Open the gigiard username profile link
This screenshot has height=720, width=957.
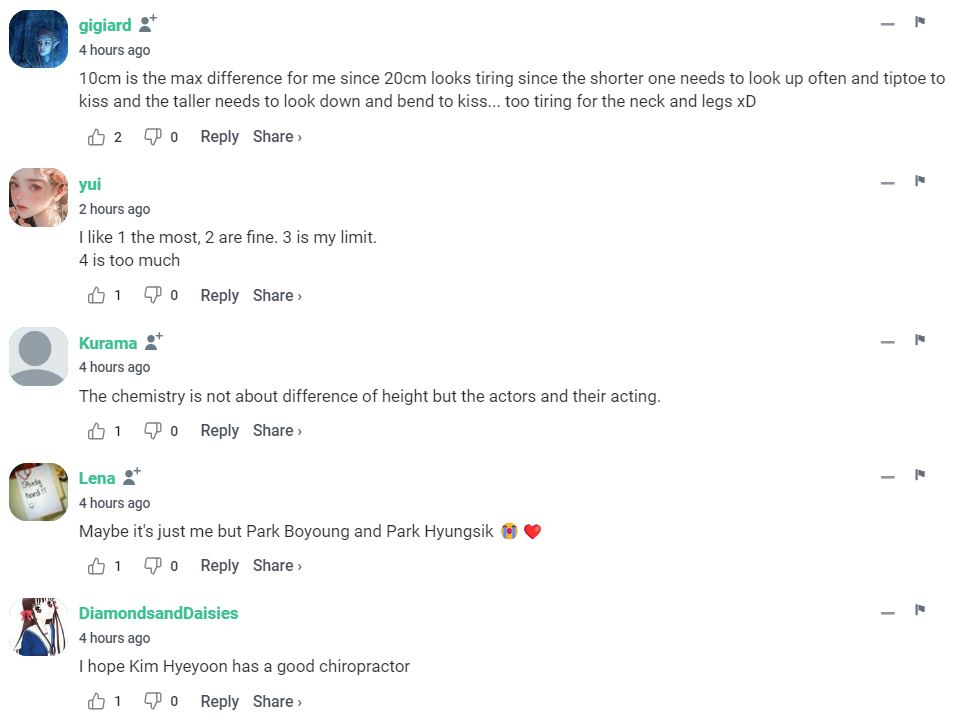click(105, 25)
